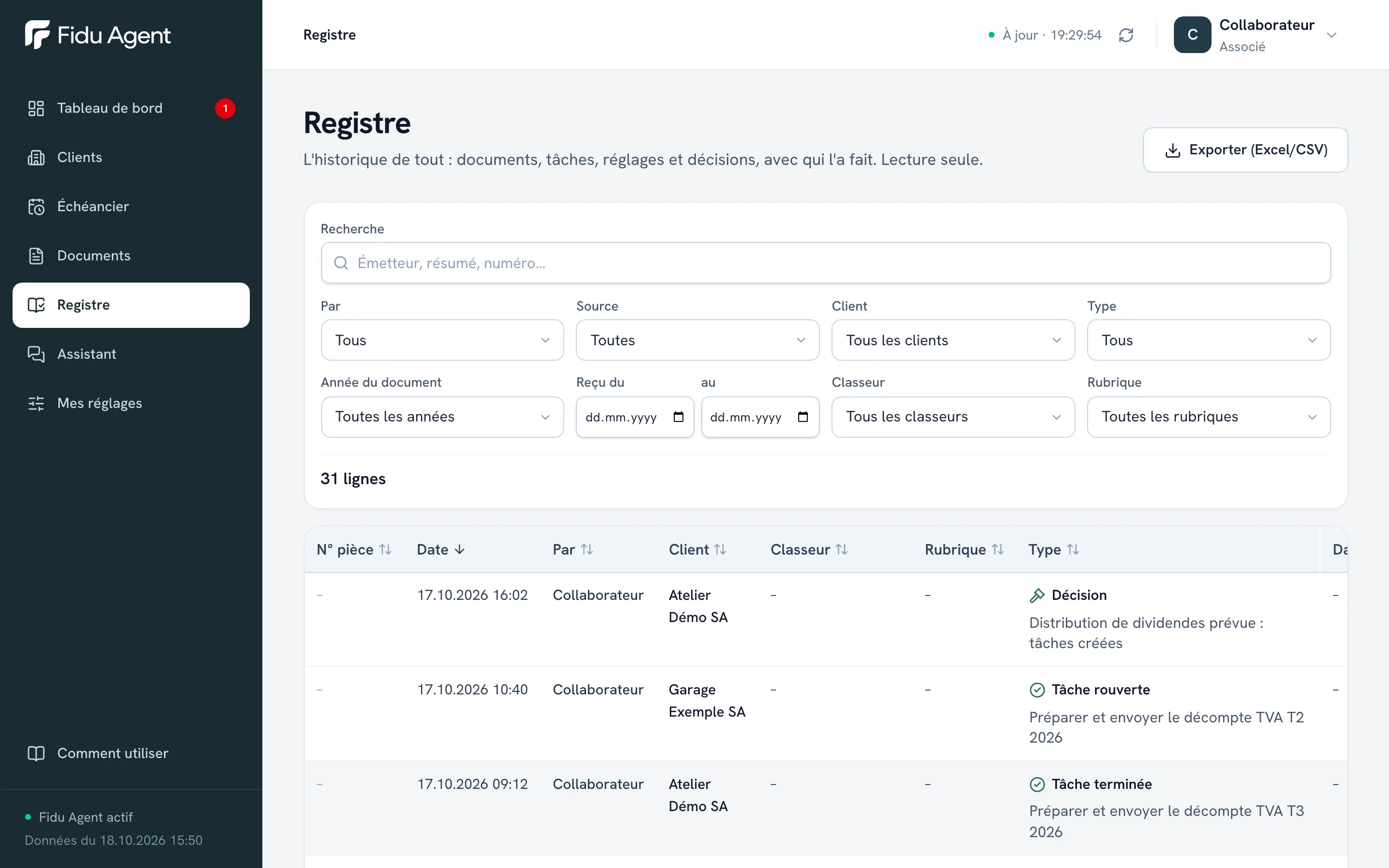This screenshot has height=868, width=1389.
Task: Click the Garage Exemple SA client cell
Action: (x=707, y=701)
